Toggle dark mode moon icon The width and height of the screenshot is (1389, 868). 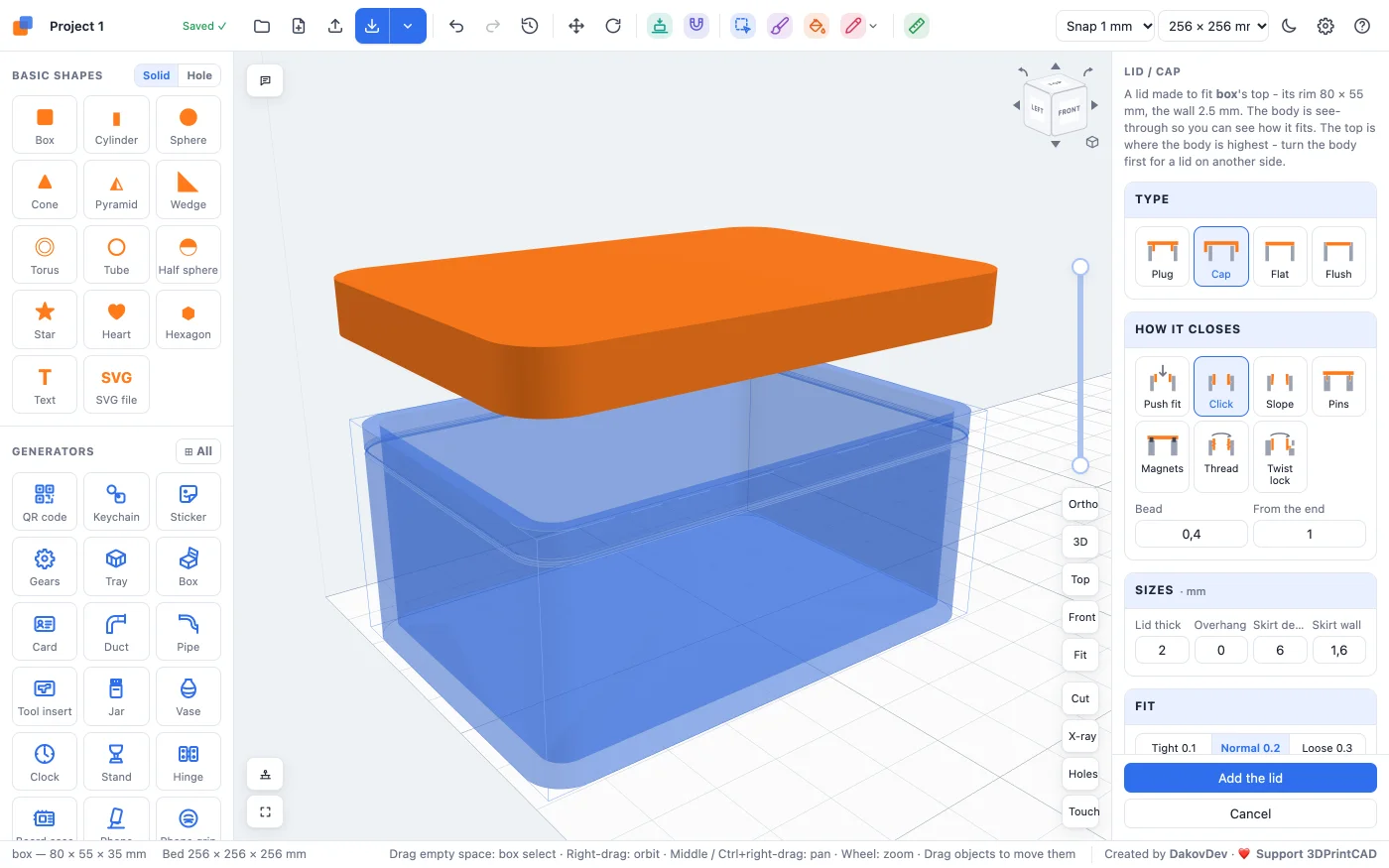1289,26
